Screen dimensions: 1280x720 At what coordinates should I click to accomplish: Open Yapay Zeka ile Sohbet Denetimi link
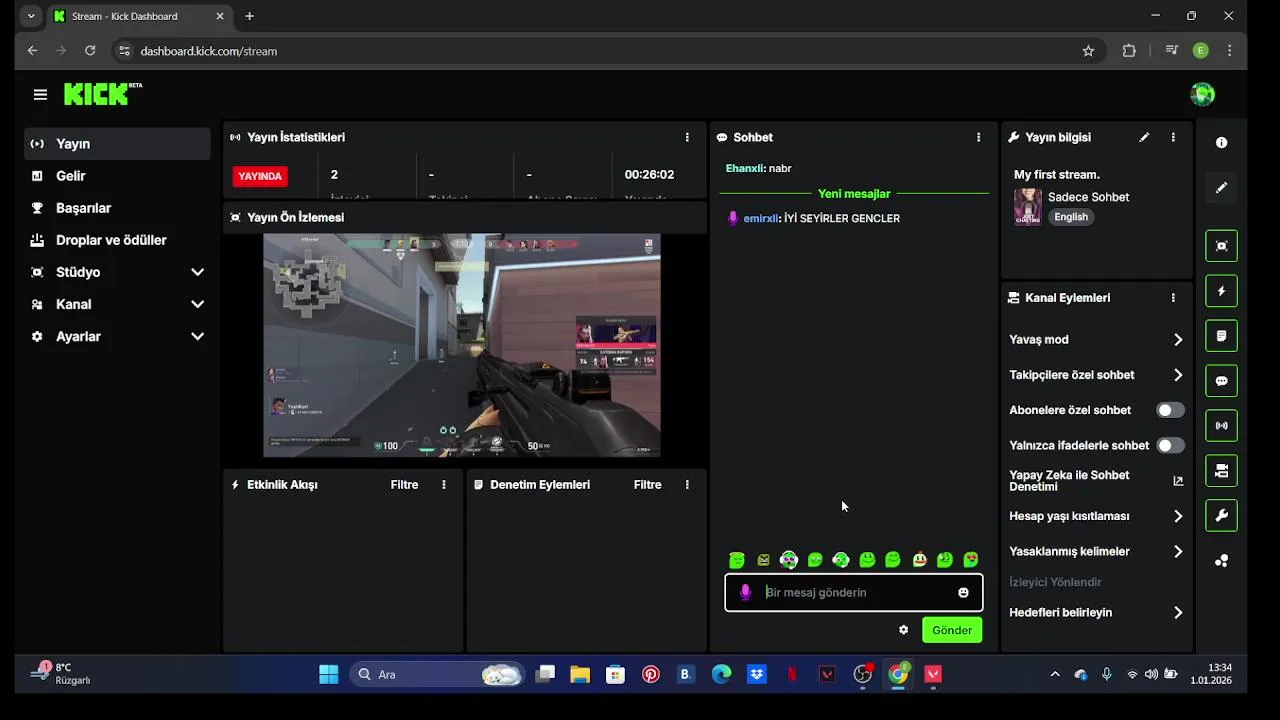click(x=1096, y=481)
